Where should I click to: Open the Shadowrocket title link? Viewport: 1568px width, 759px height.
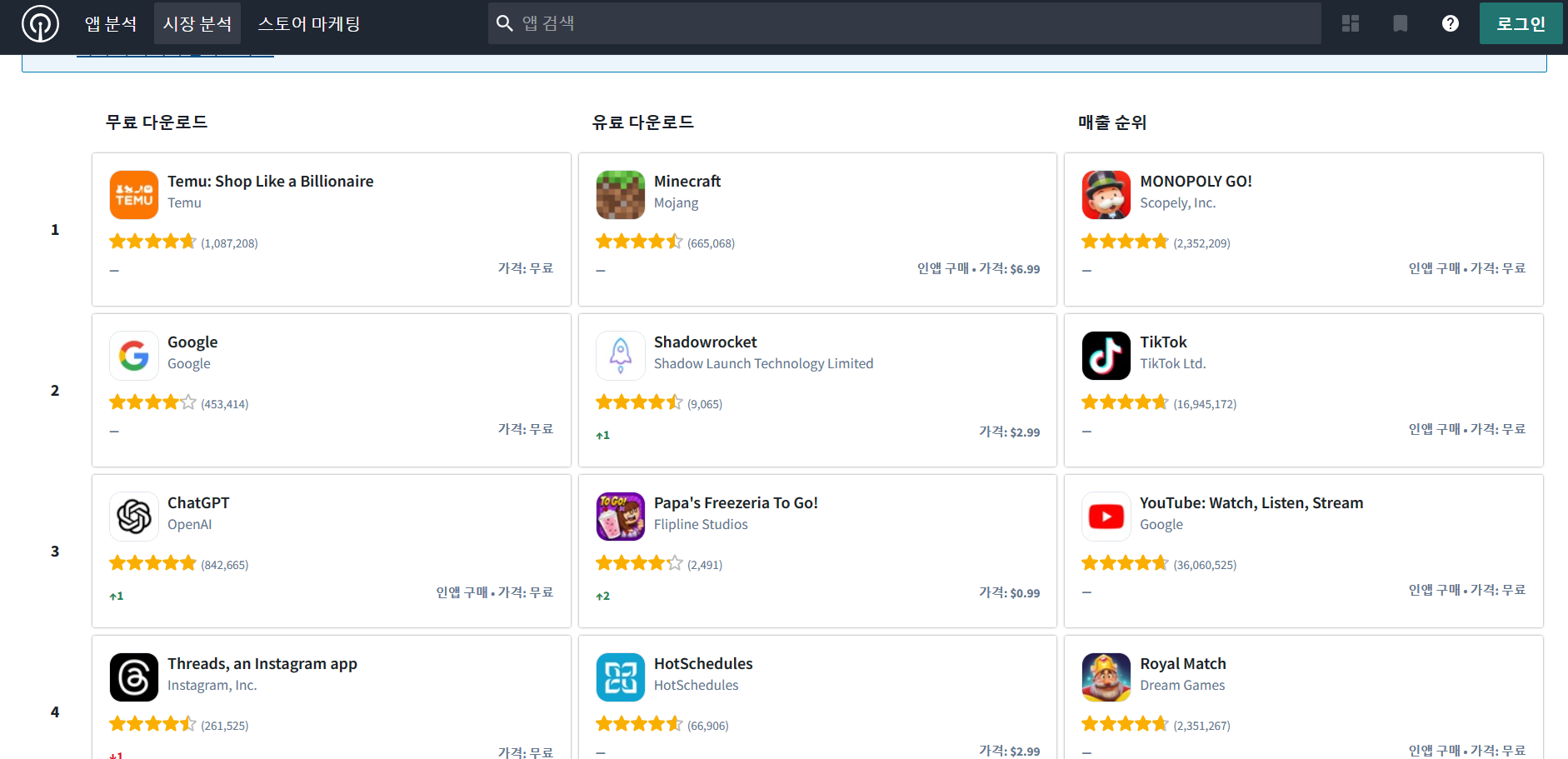(706, 342)
